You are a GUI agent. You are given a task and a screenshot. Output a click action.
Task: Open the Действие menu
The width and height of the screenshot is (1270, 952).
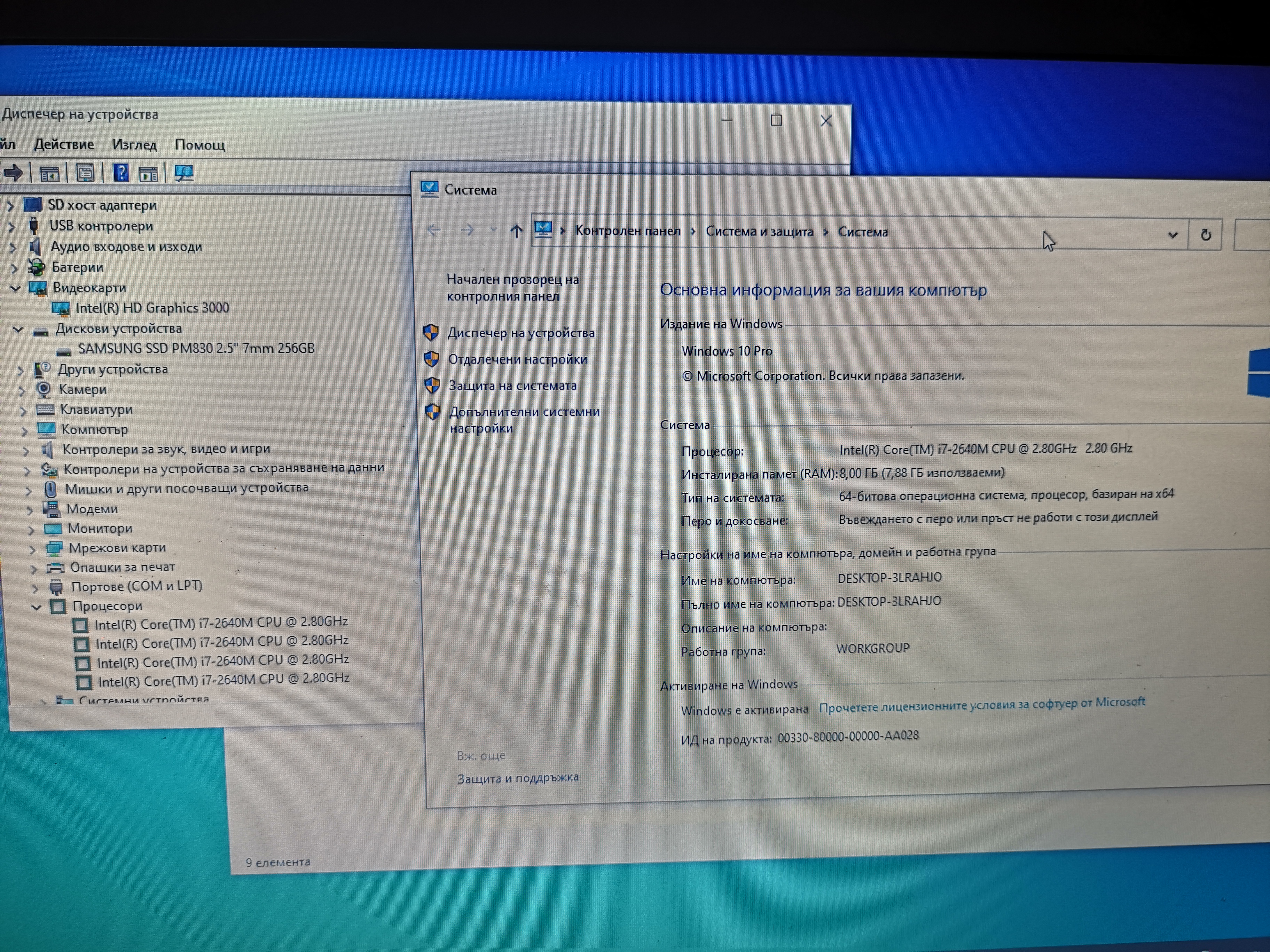(64, 144)
